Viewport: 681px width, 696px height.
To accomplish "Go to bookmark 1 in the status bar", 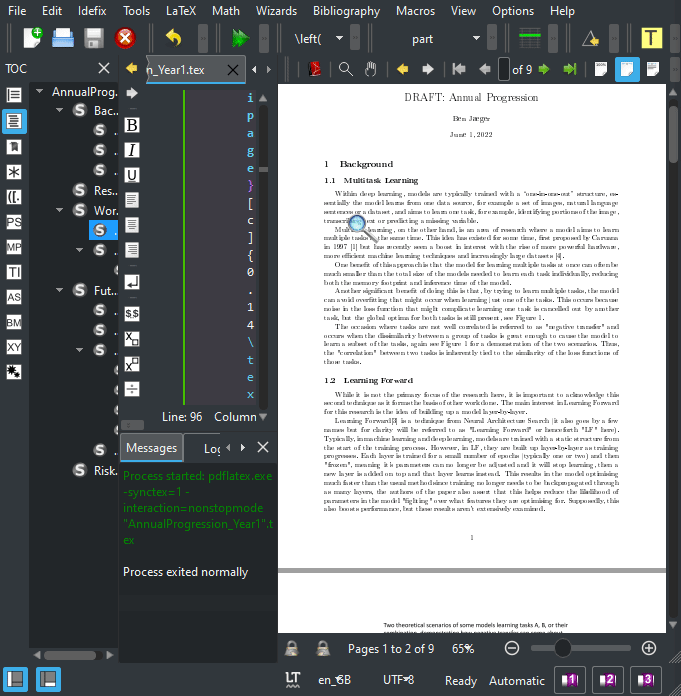I will coord(570,680).
